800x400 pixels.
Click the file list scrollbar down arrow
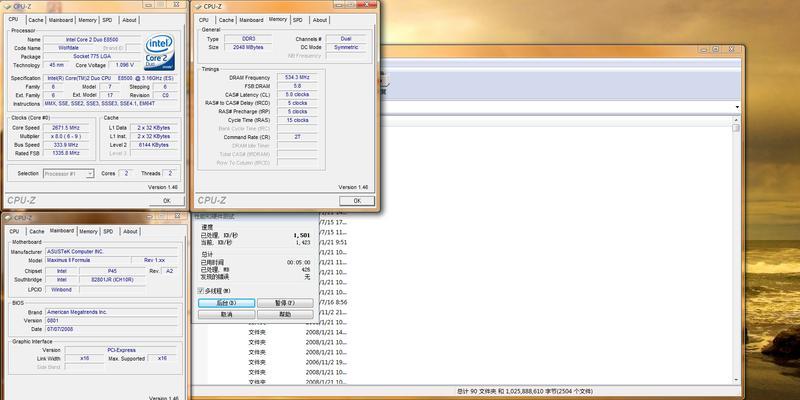click(x=735, y=380)
